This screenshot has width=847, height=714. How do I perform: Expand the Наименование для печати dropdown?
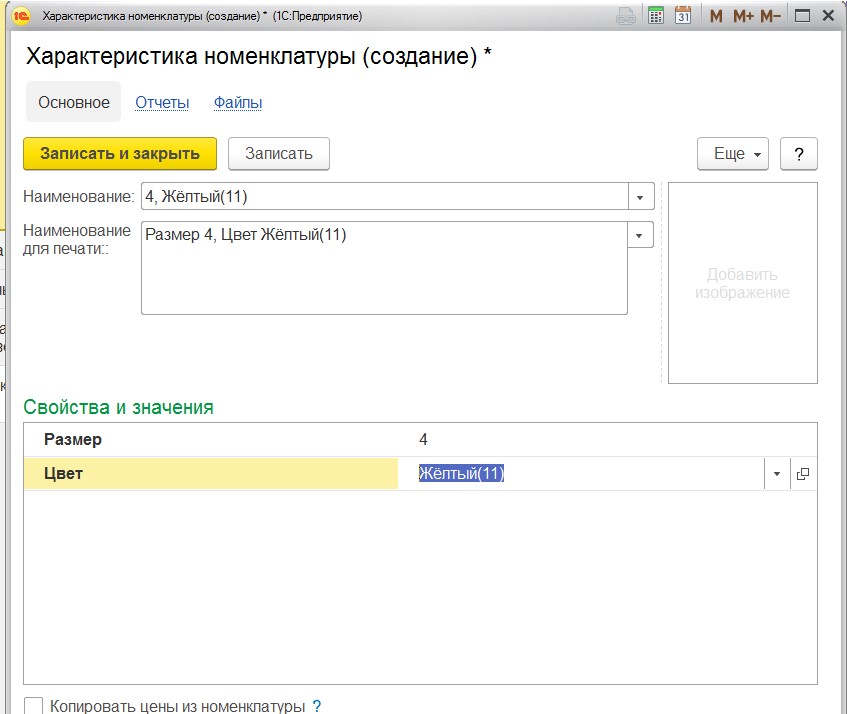[640, 236]
